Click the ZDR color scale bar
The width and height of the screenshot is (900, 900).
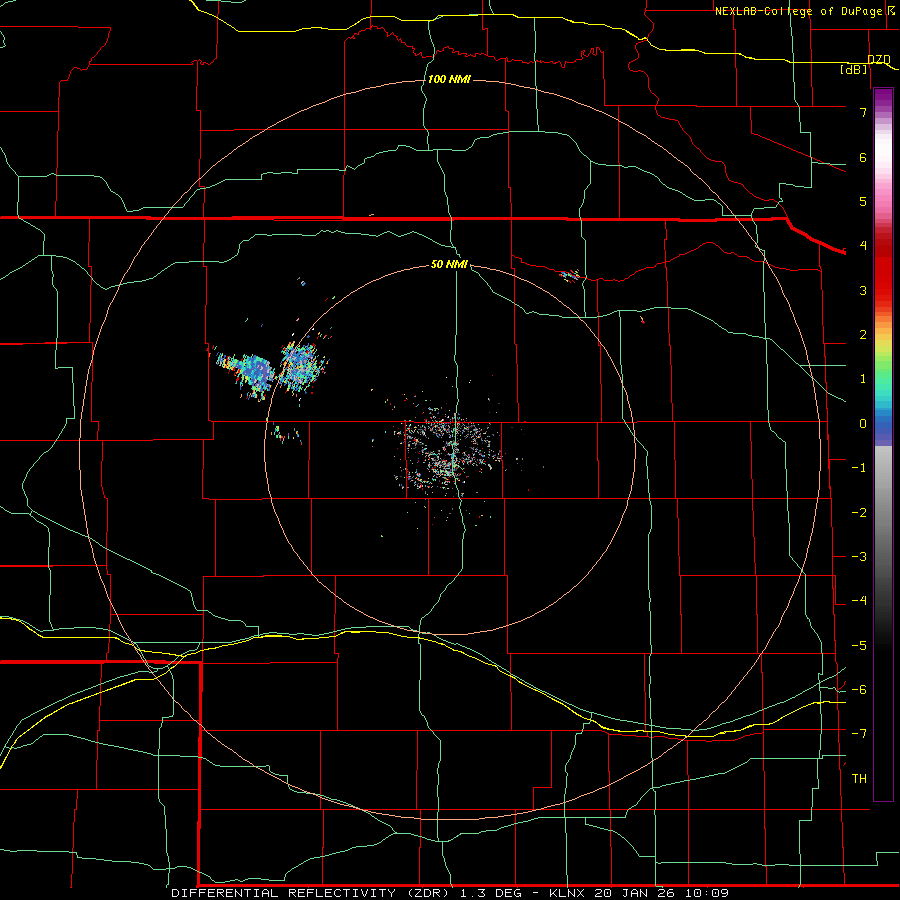[883, 444]
